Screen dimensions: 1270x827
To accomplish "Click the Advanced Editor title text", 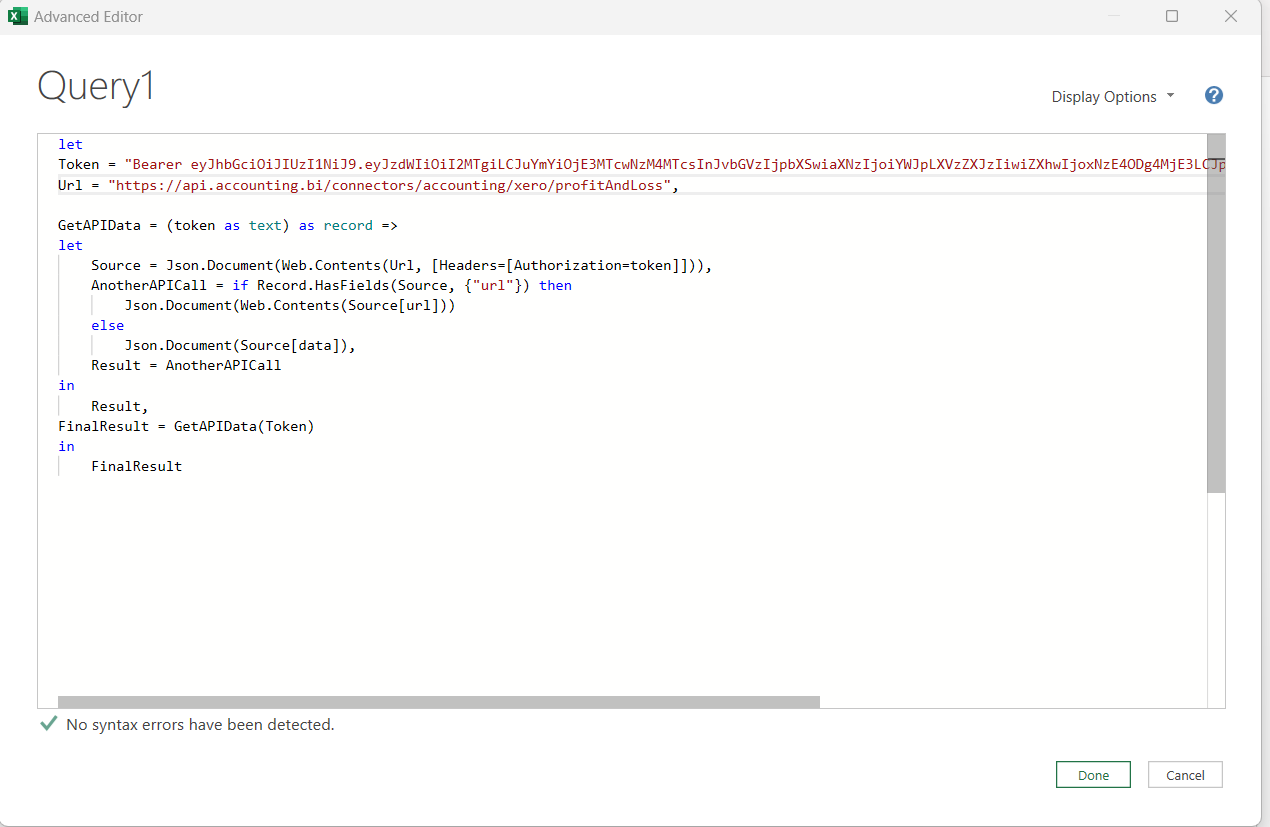I will pyautogui.click(x=88, y=17).
